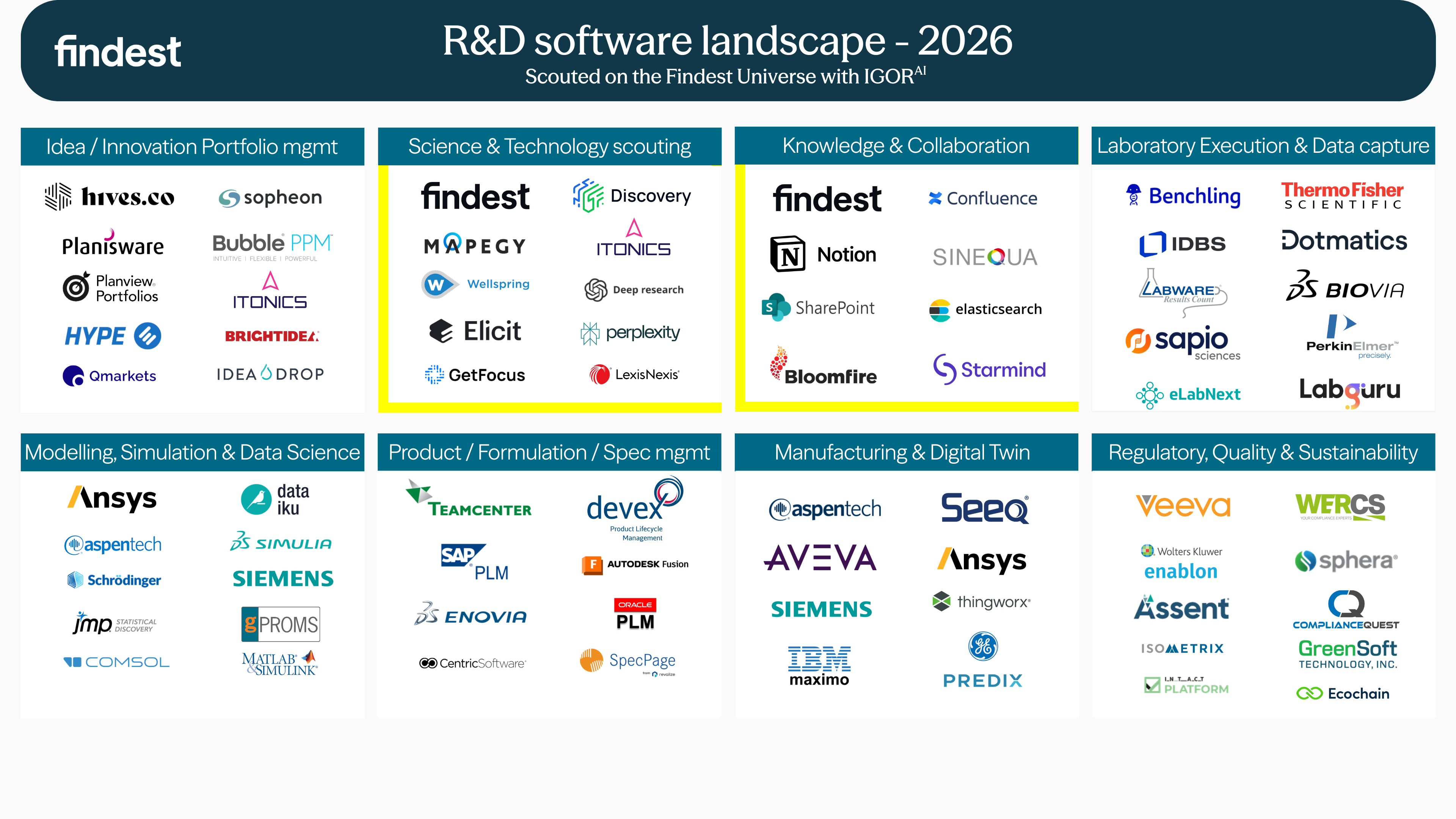1456x819 pixels.
Task: Select Science & Technology scouting header
Action: pos(549,146)
